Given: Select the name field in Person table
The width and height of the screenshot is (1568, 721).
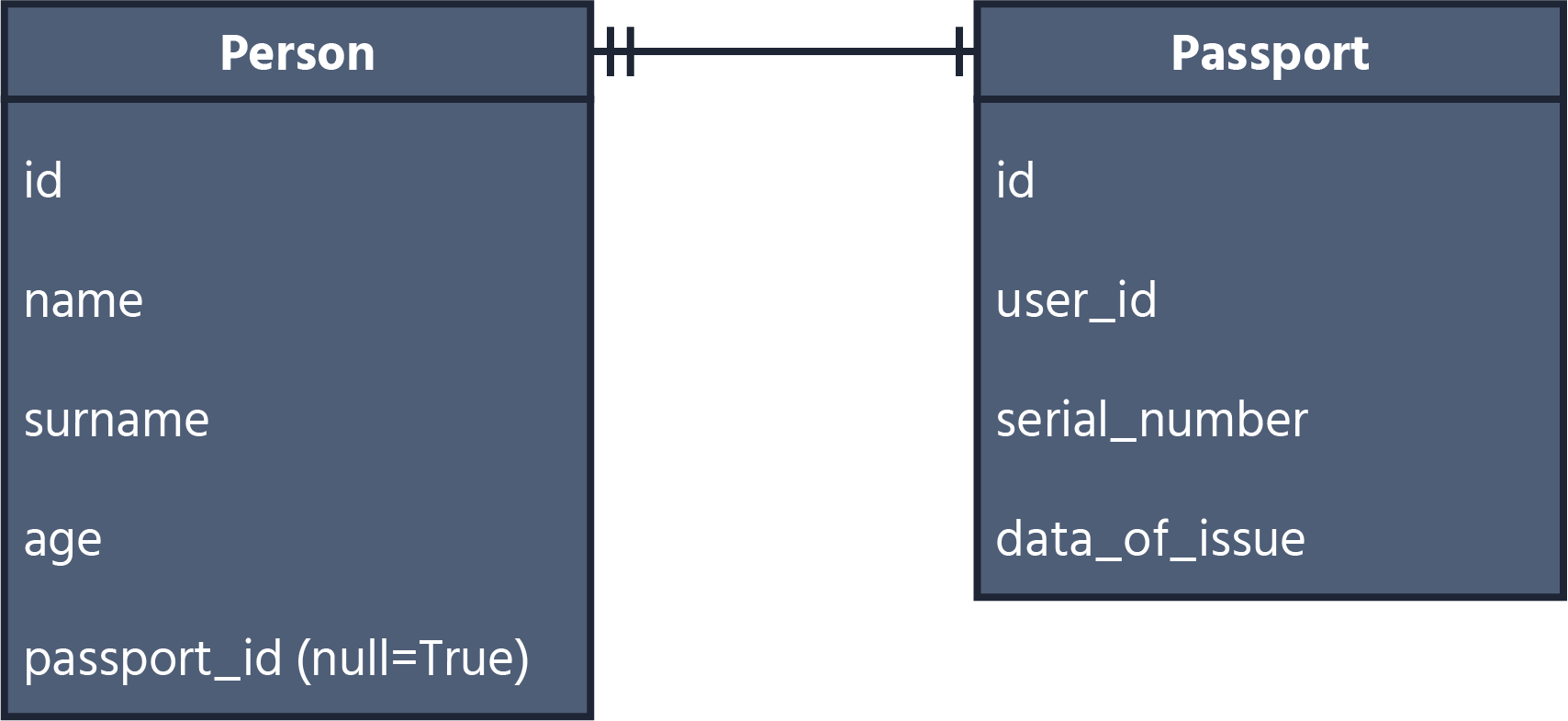Looking at the screenshot, I should tap(84, 300).
